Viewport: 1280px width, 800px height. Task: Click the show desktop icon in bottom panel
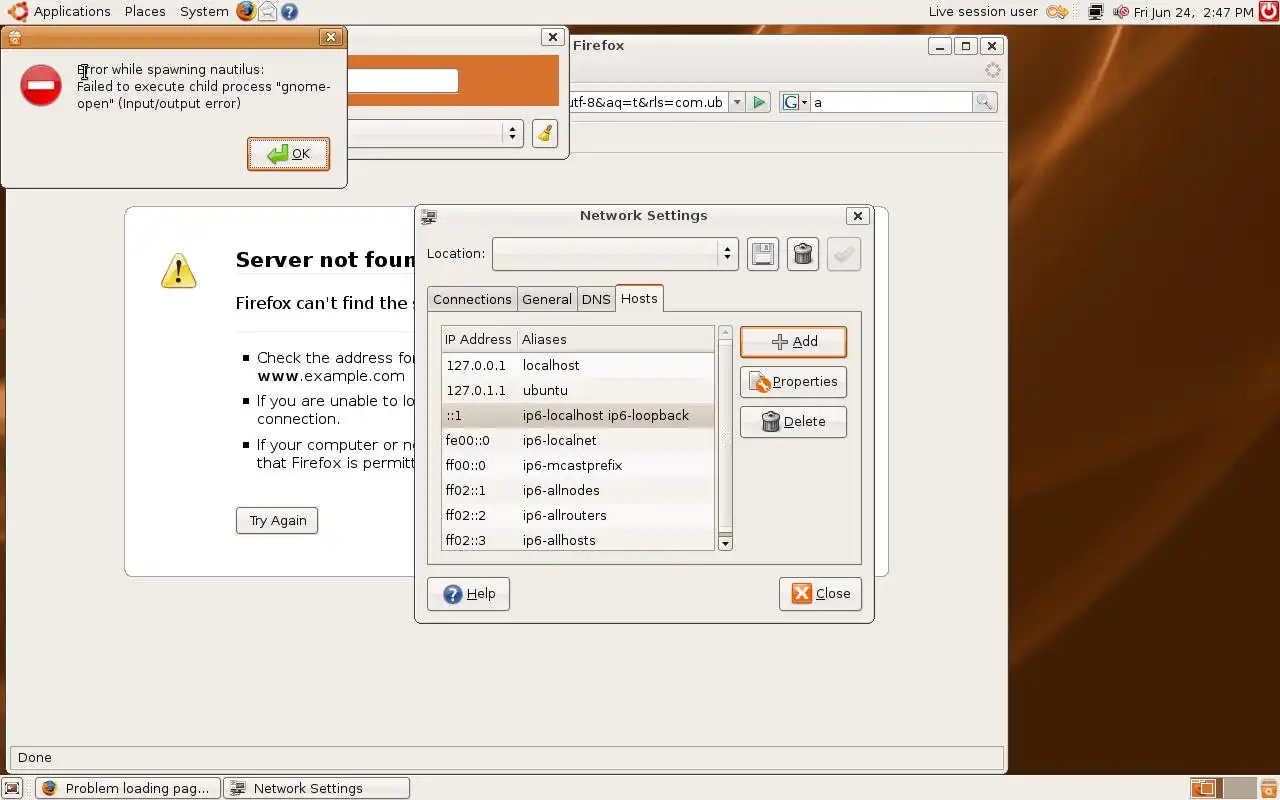tap(12, 788)
